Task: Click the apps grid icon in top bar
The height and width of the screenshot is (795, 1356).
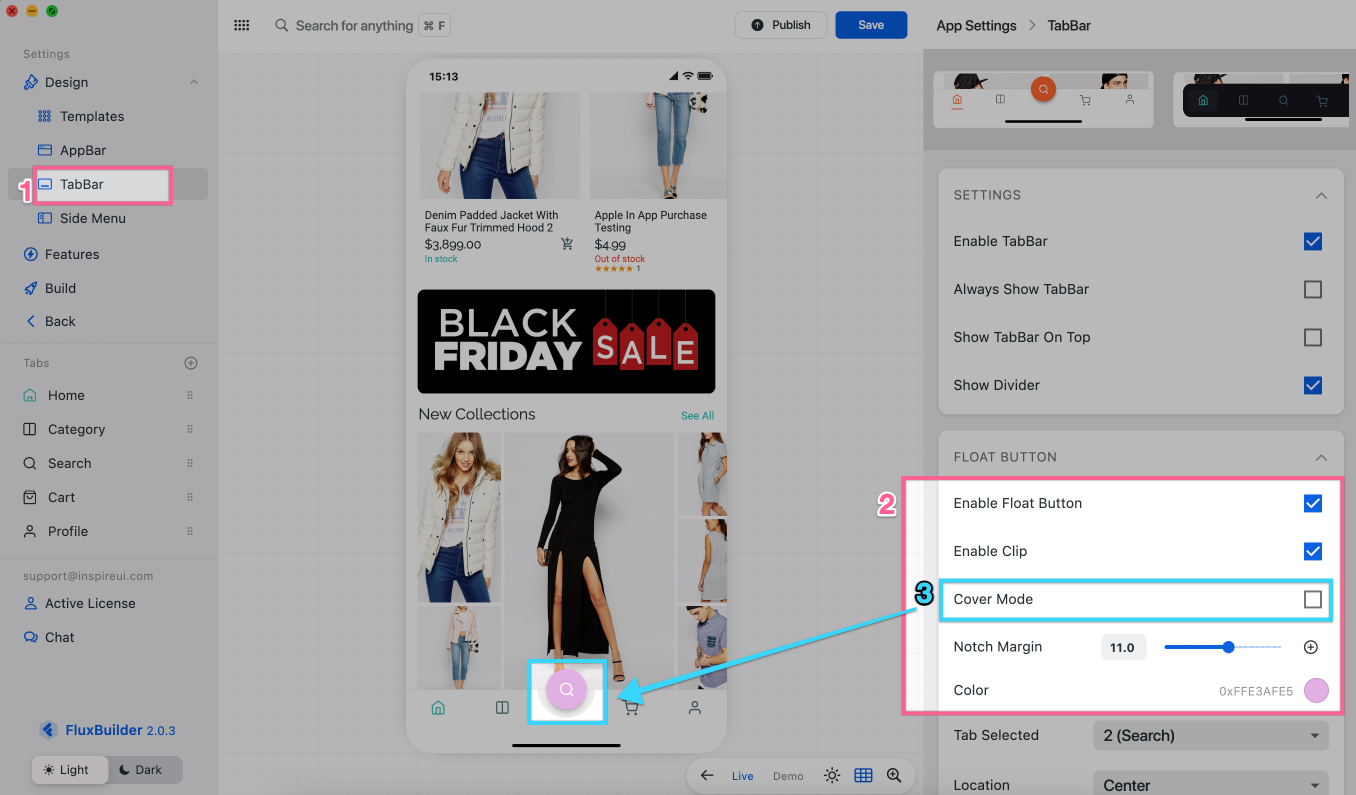Action: point(242,25)
